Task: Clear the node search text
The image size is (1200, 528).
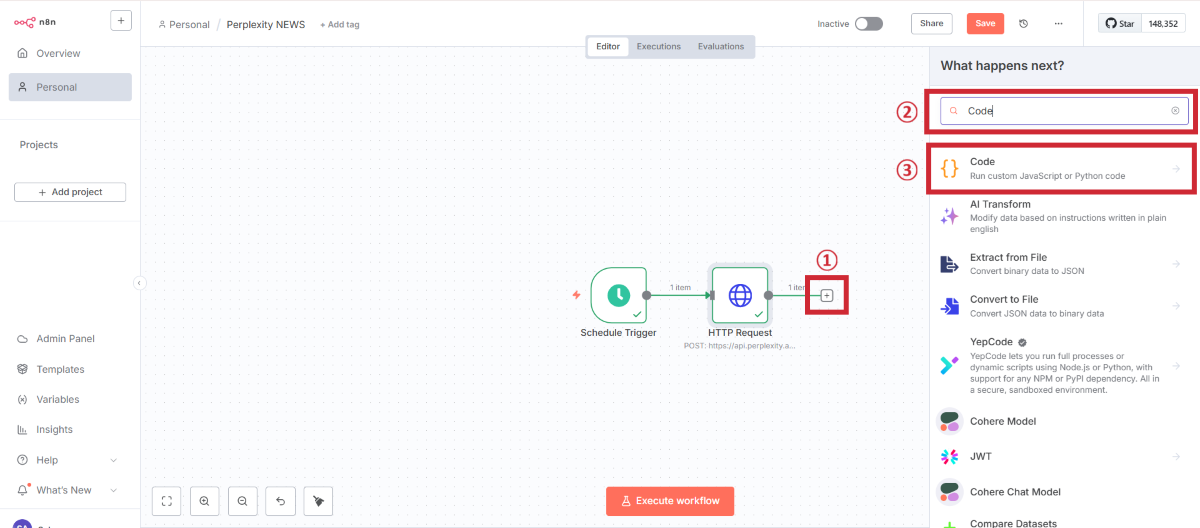Action: click(x=1175, y=111)
